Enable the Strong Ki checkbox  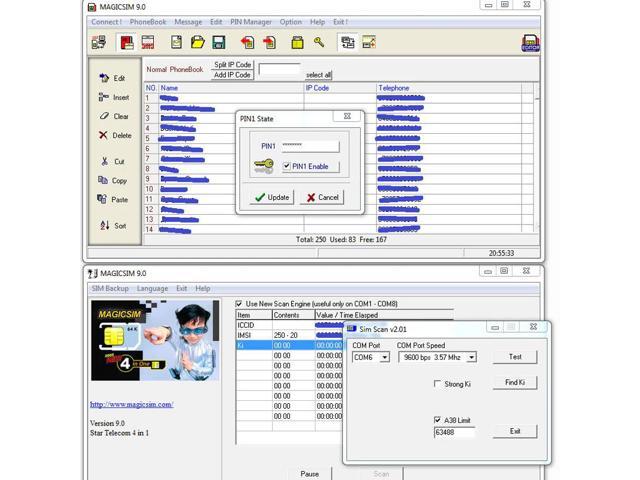tap(438, 384)
